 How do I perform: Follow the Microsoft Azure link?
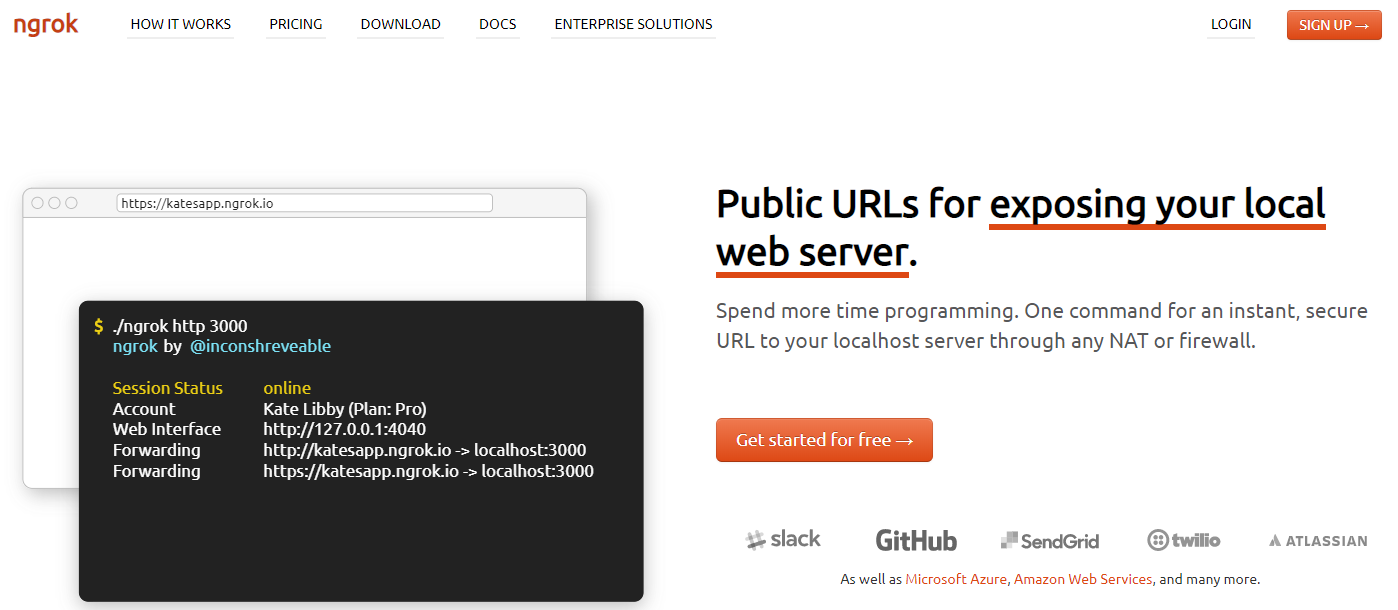958,579
